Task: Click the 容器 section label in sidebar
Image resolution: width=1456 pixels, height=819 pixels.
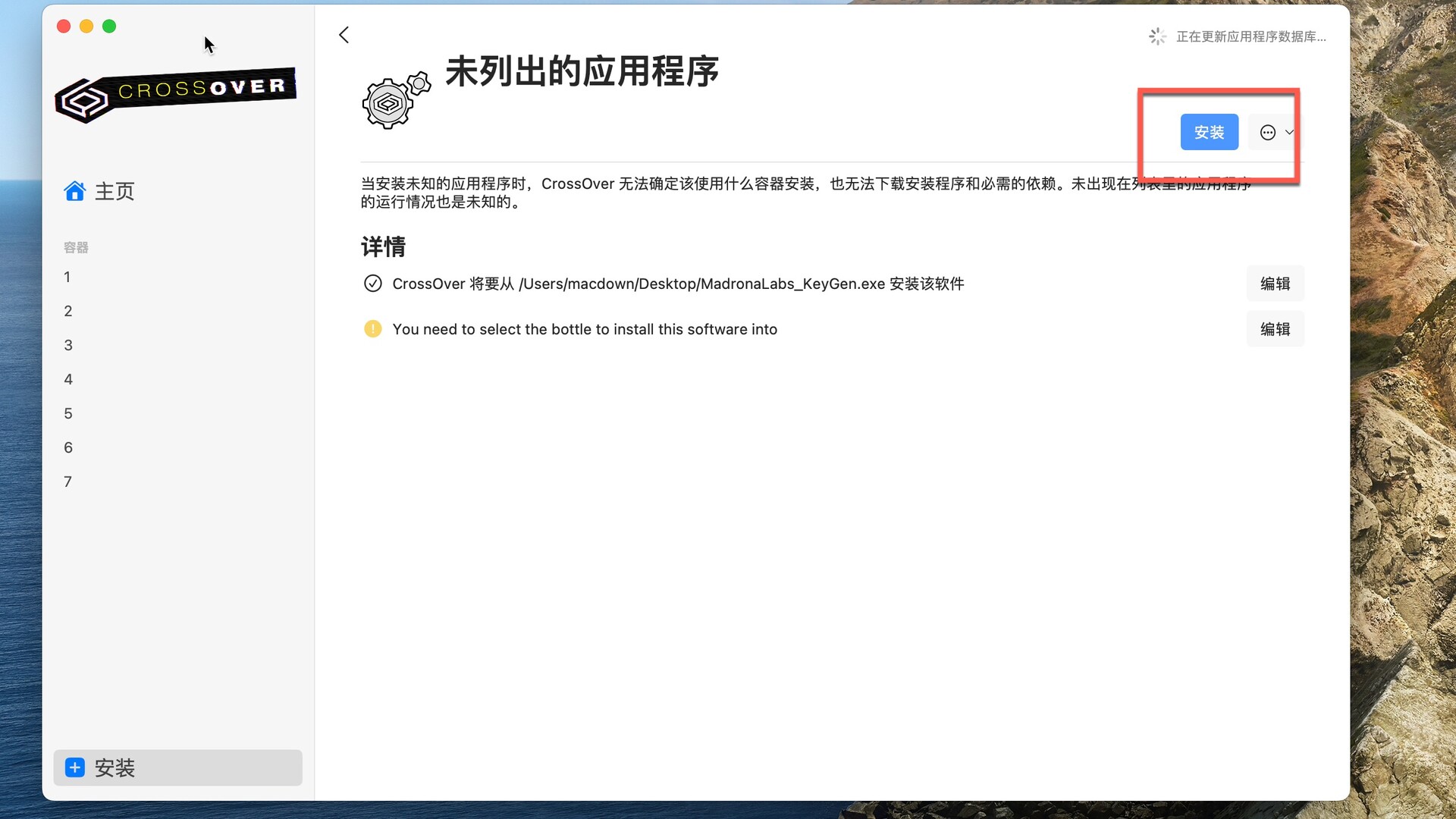Action: 76,247
